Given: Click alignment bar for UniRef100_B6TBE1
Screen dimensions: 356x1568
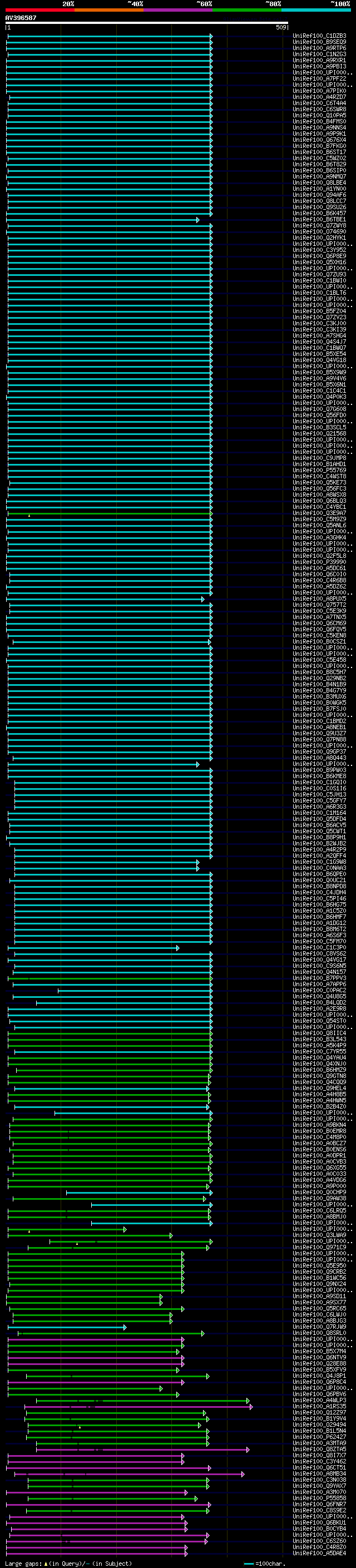Looking at the screenshot, I should click(x=103, y=220).
